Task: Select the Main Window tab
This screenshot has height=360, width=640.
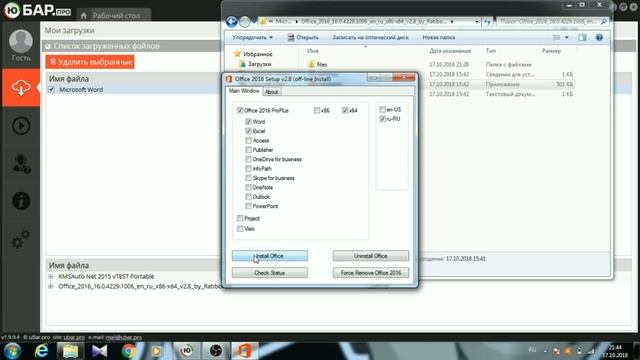Action: (244, 91)
